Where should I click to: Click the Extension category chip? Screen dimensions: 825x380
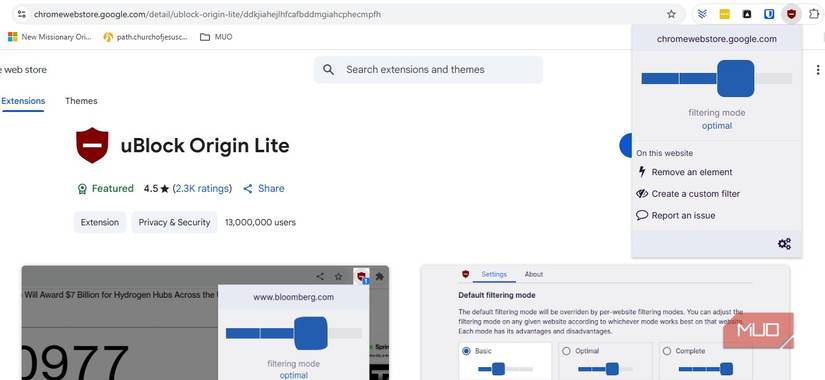pos(100,222)
